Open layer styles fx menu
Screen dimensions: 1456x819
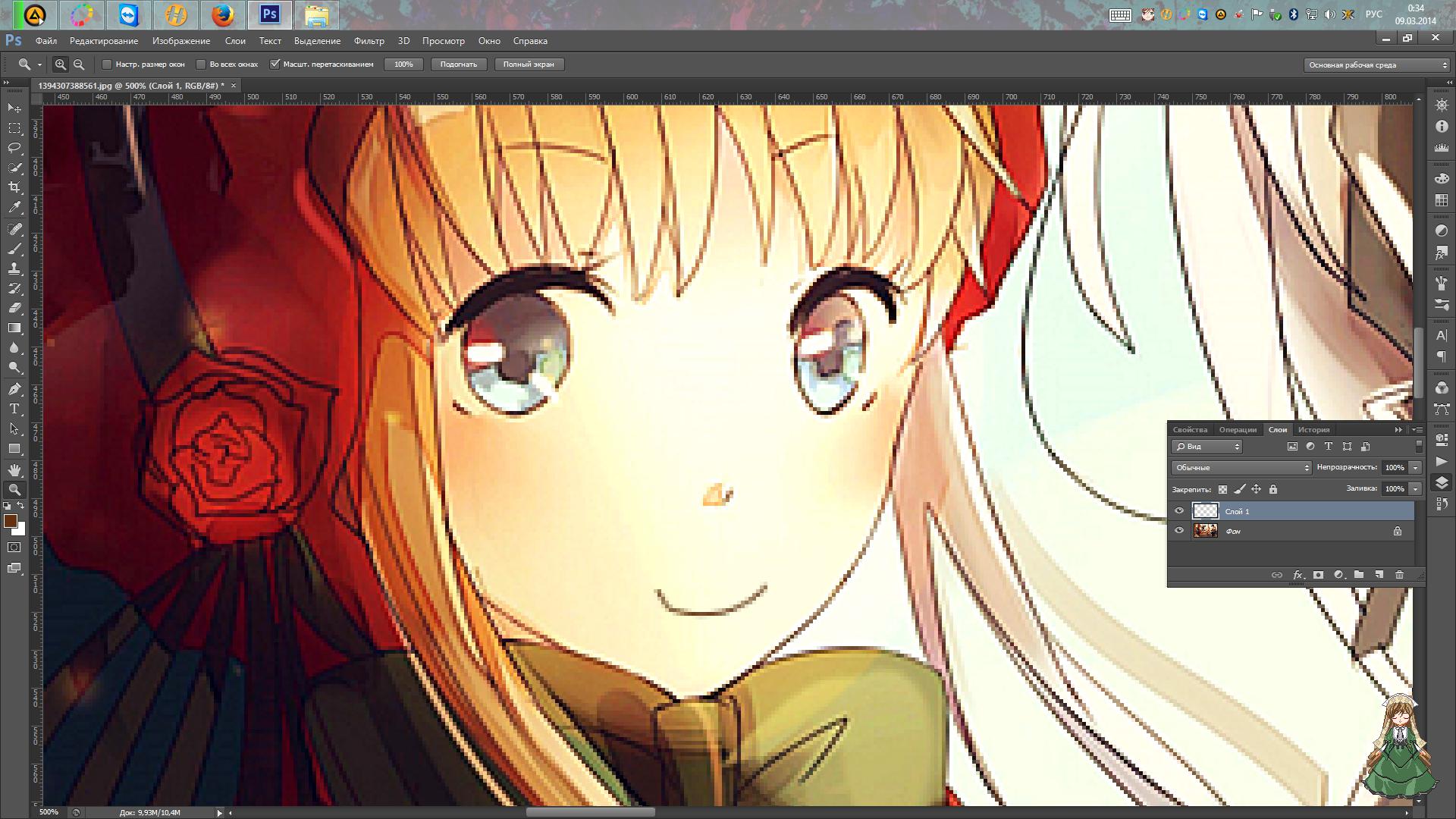(1298, 575)
